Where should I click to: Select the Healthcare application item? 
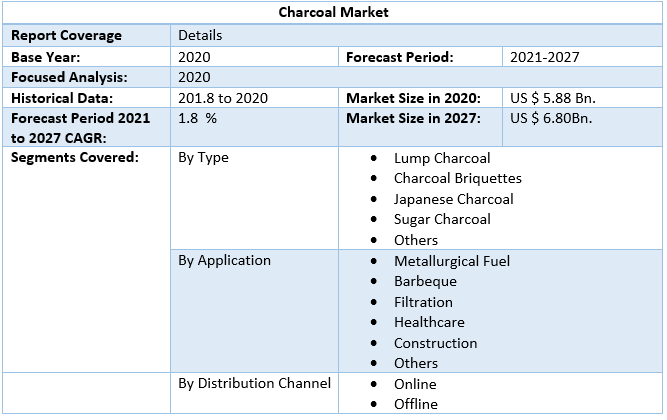pyautogui.click(x=429, y=322)
